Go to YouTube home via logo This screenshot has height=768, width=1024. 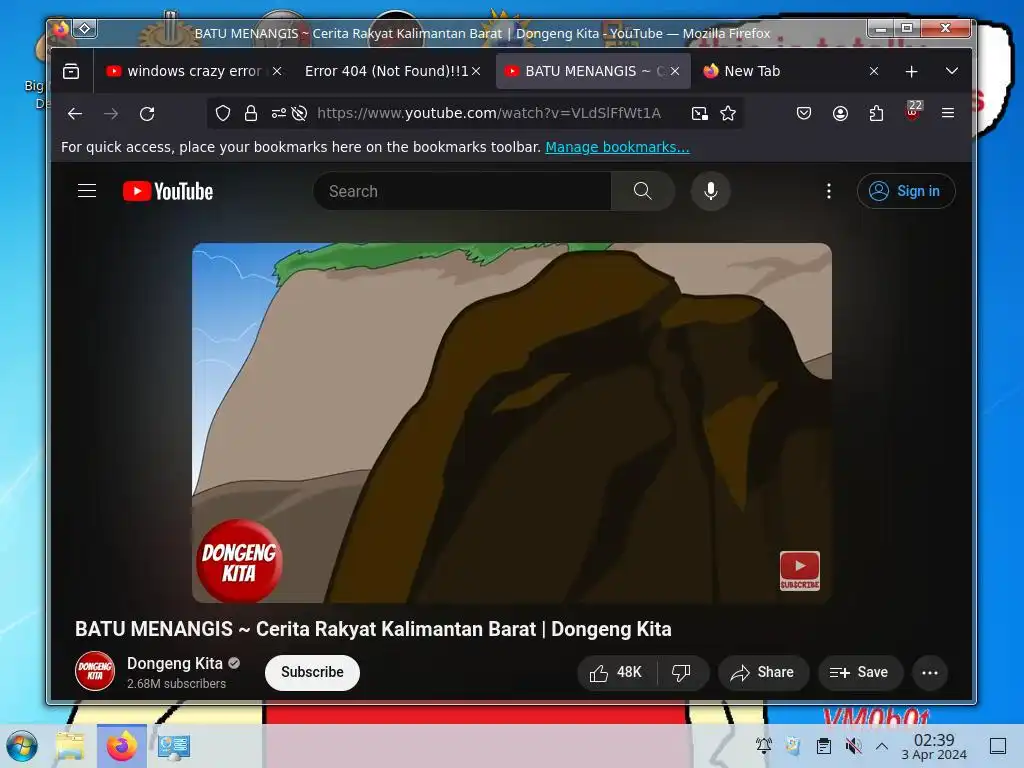(168, 191)
